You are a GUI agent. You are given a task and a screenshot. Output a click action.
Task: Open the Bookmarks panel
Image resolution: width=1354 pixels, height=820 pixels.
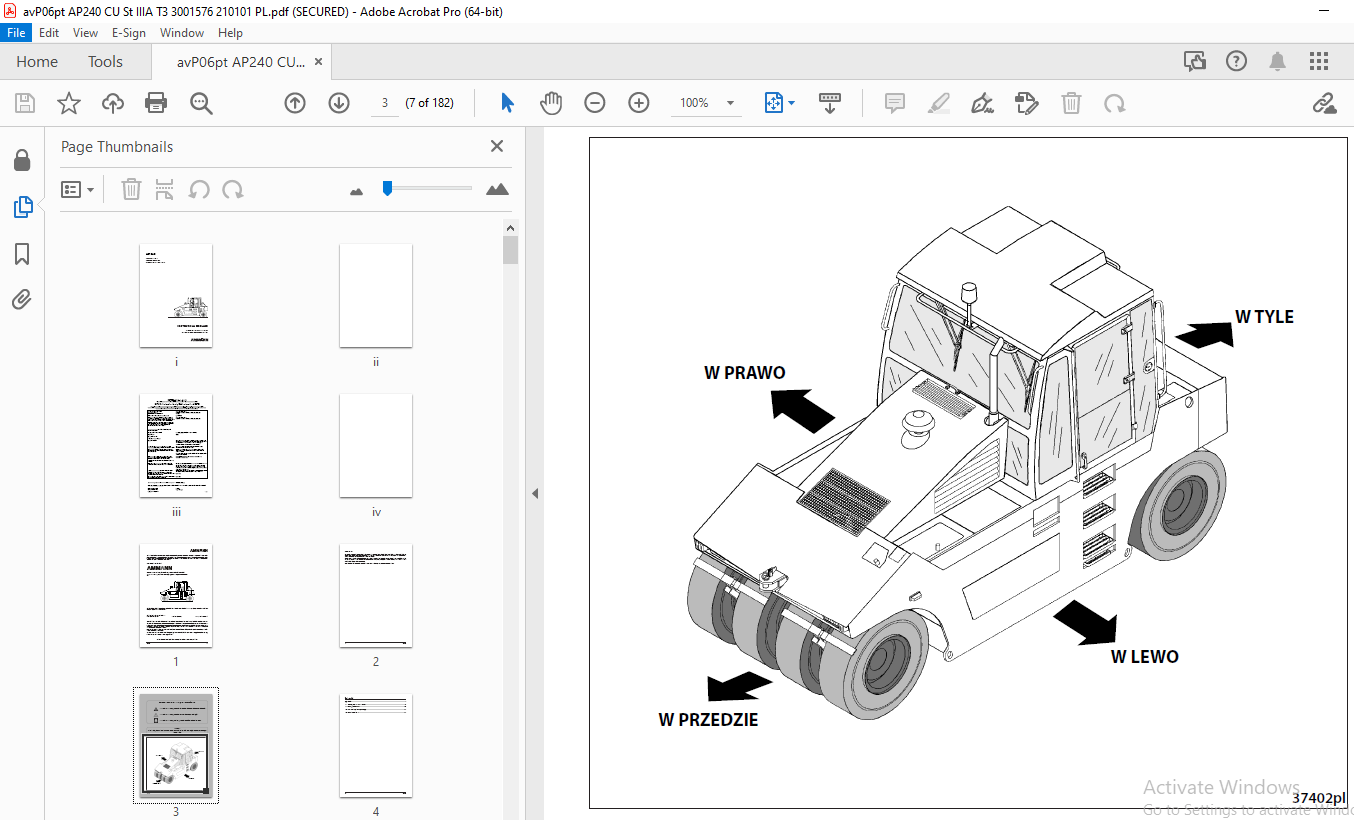[x=22, y=254]
